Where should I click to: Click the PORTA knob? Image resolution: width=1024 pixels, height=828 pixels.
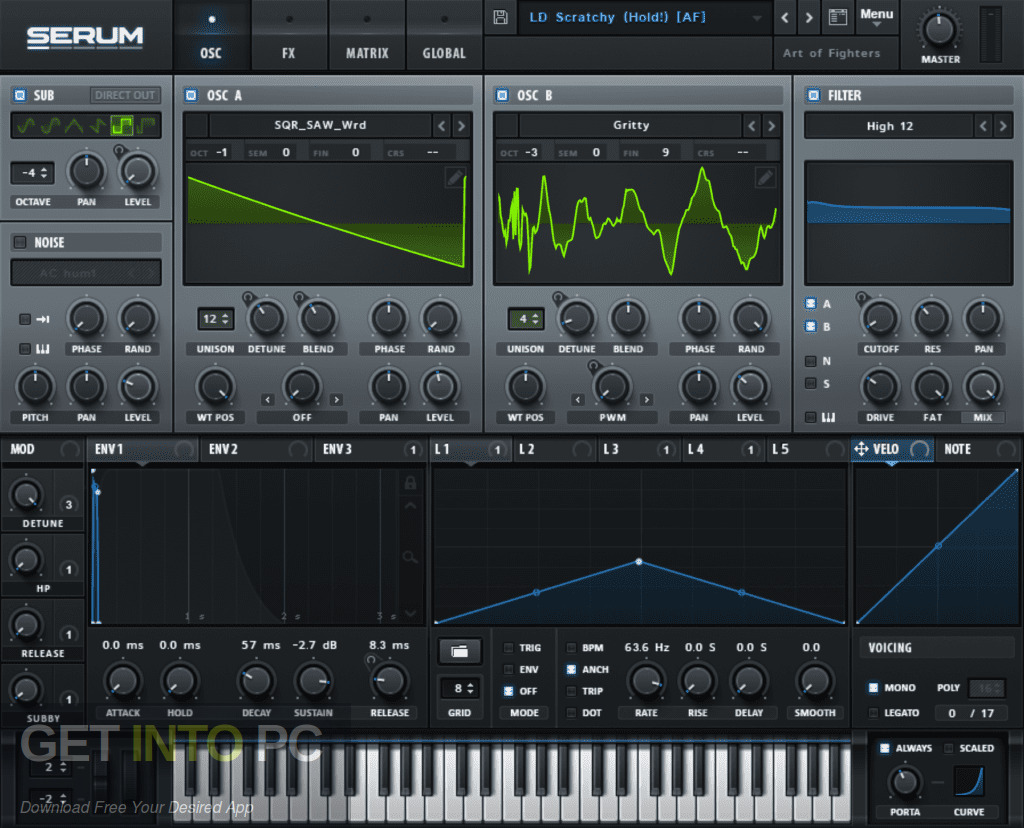[x=904, y=782]
